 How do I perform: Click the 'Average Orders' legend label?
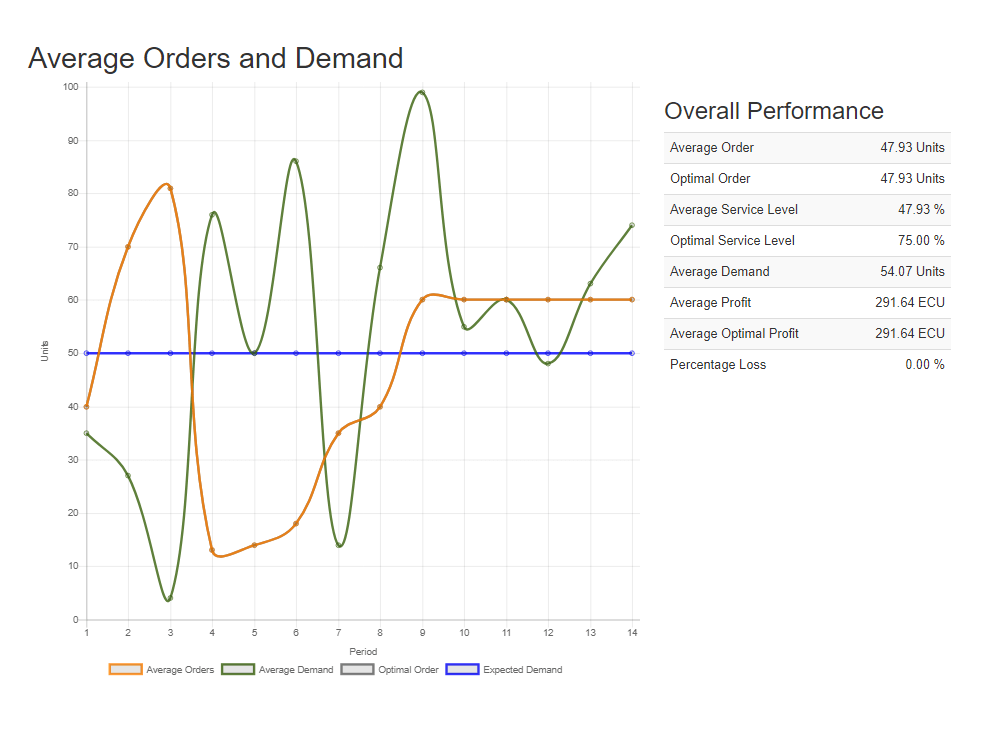[180, 670]
